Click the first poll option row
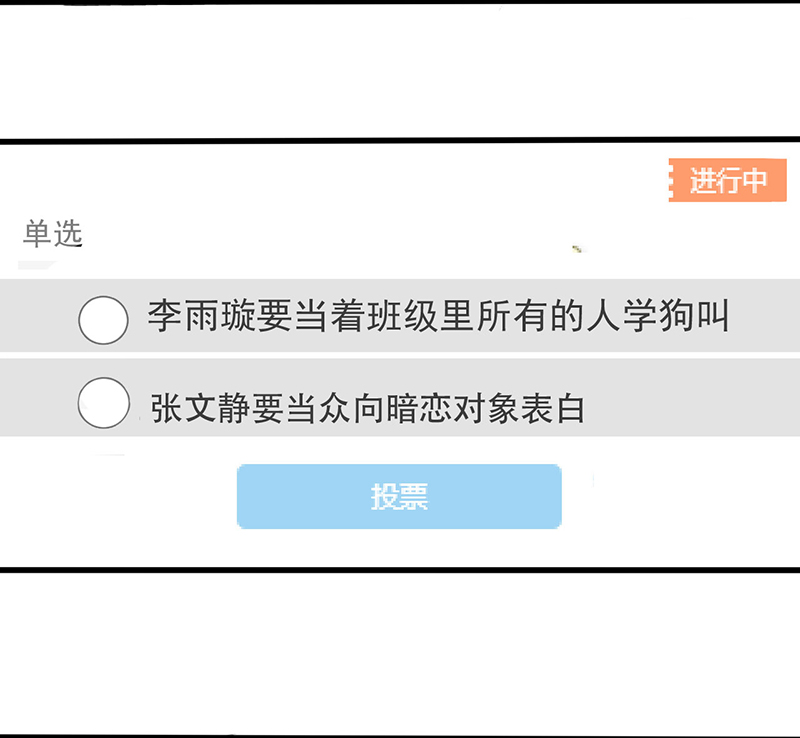The height and width of the screenshot is (738, 800). click(400, 318)
